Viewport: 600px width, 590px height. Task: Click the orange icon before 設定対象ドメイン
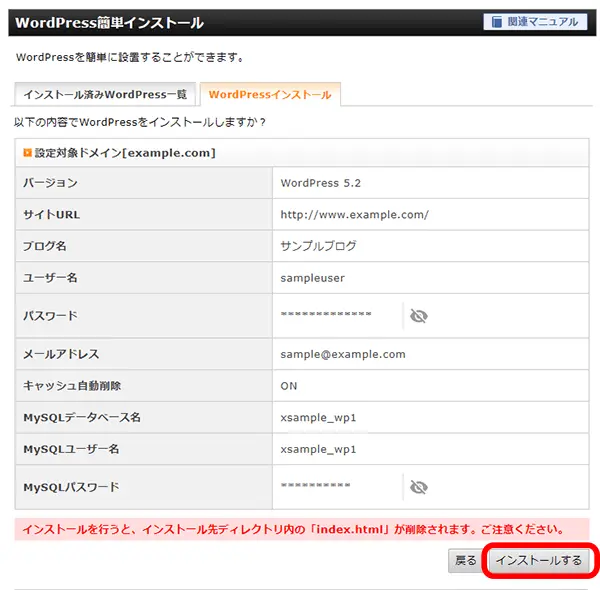pyautogui.click(x=27, y=153)
